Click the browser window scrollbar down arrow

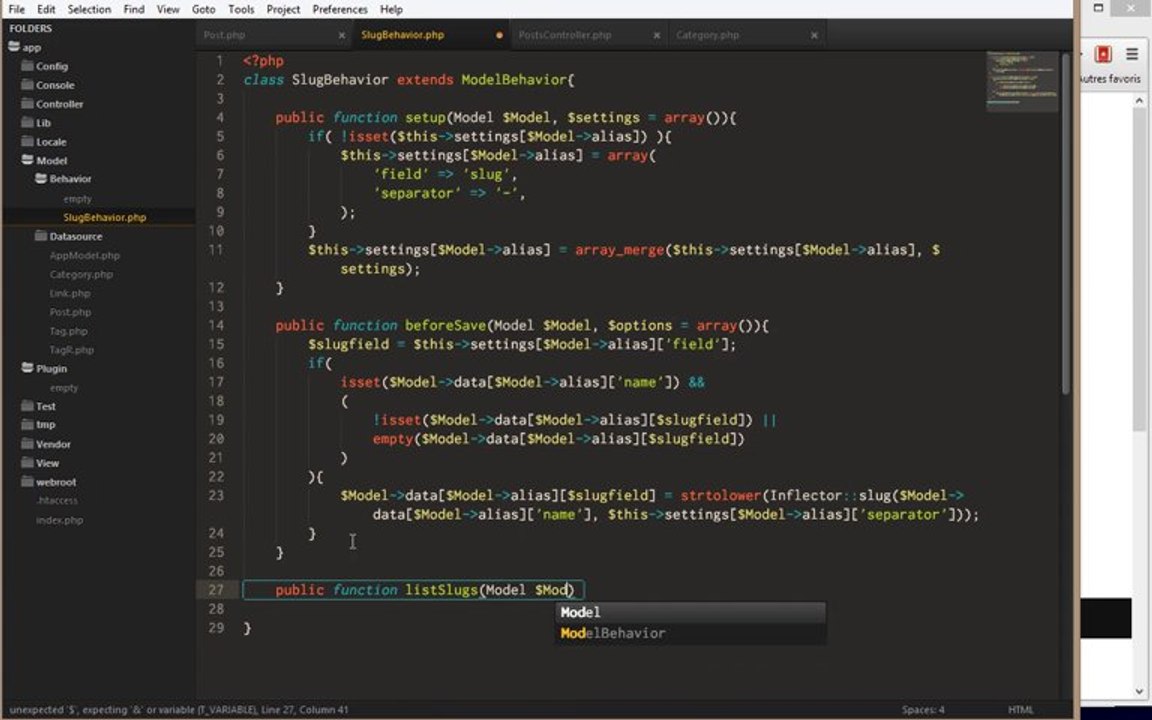coord(1140,691)
